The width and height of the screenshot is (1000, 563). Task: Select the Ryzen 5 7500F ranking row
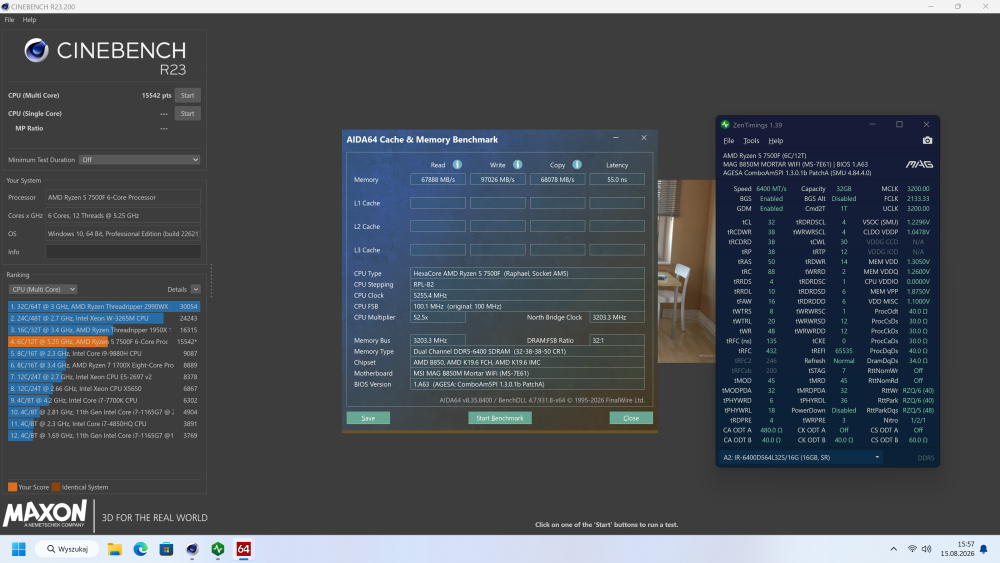tap(103, 342)
